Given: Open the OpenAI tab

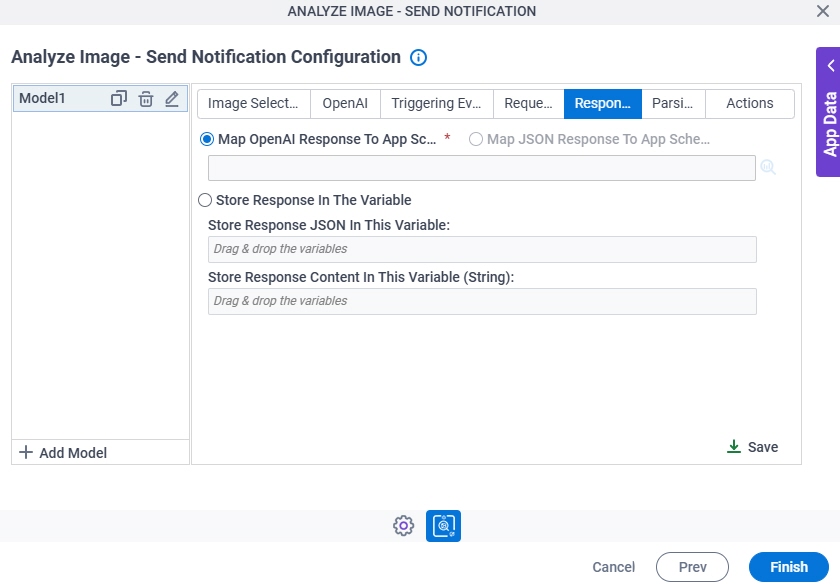Looking at the screenshot, I should [x=346, y=103].
